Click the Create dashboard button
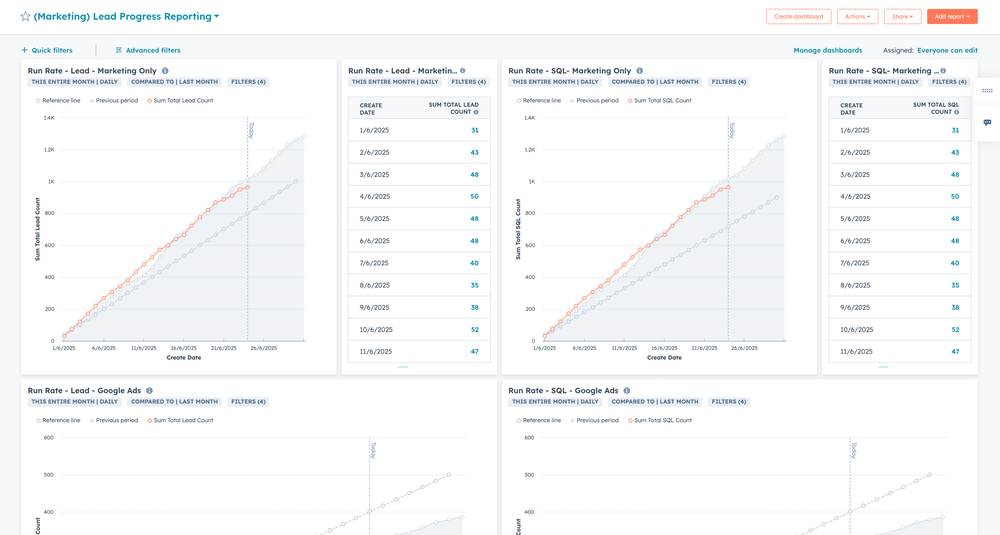Screen dimensions: 1000x535 [x=798, y=17]
